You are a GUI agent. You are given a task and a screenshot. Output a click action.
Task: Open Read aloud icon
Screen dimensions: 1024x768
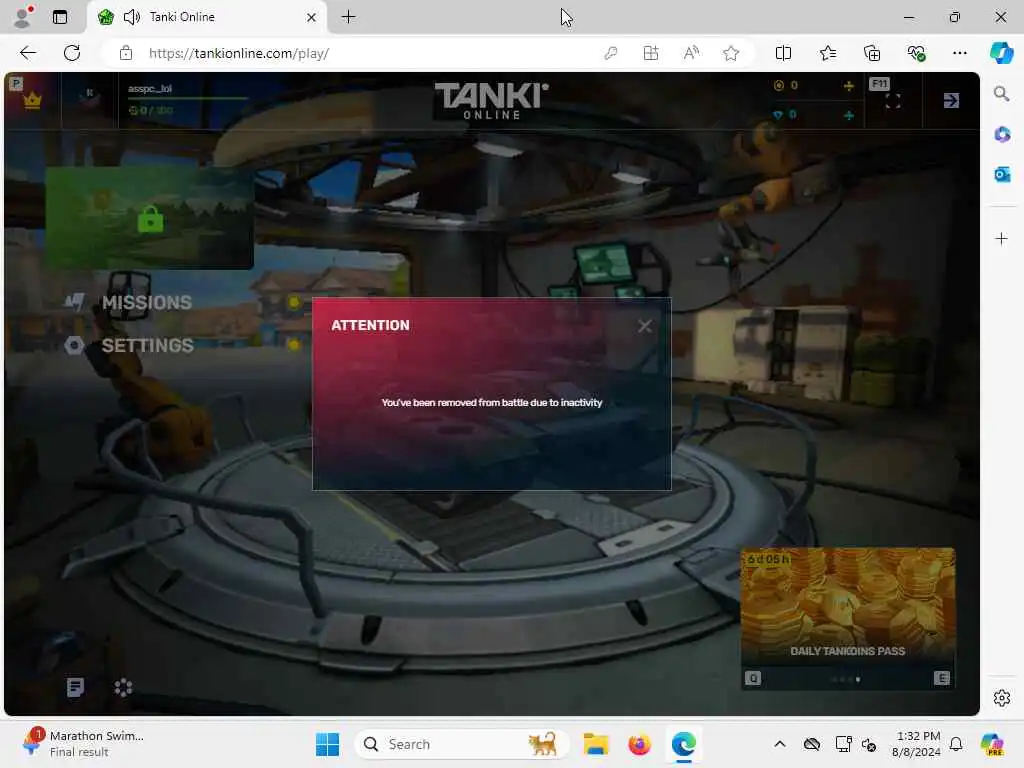pos(691,53)
